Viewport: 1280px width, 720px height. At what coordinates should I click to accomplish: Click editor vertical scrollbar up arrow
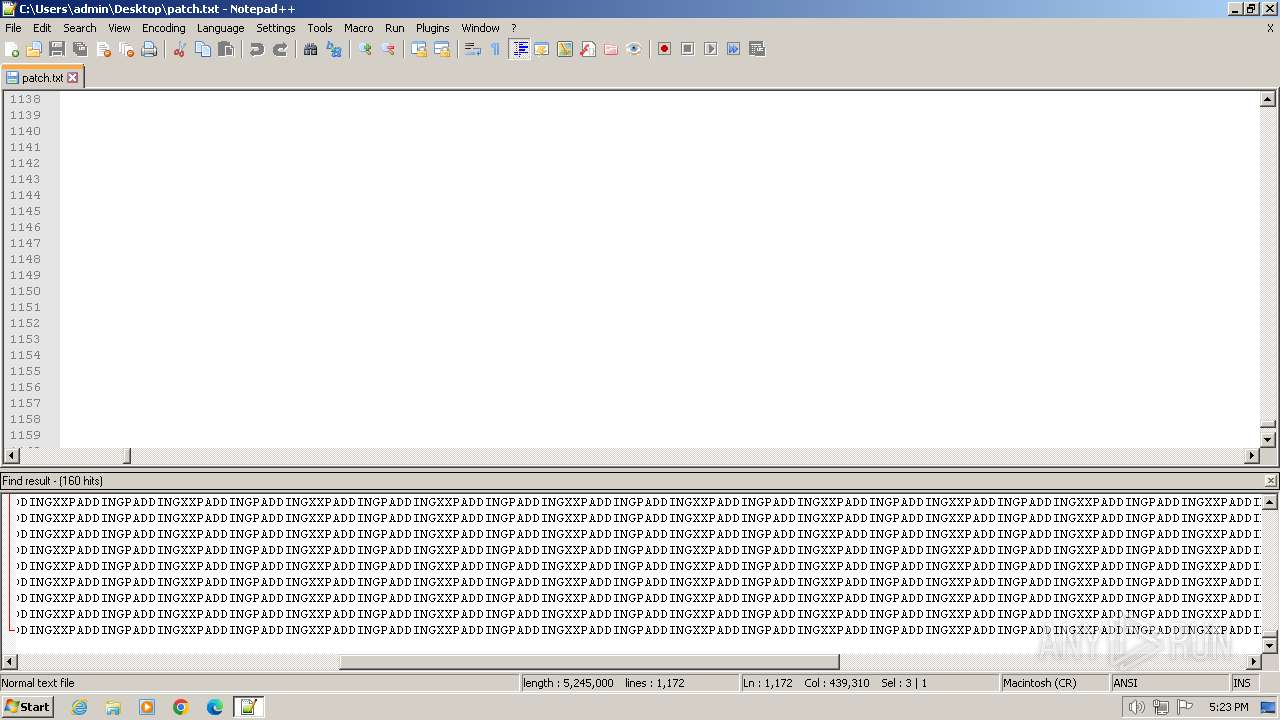pos(1268,99)
